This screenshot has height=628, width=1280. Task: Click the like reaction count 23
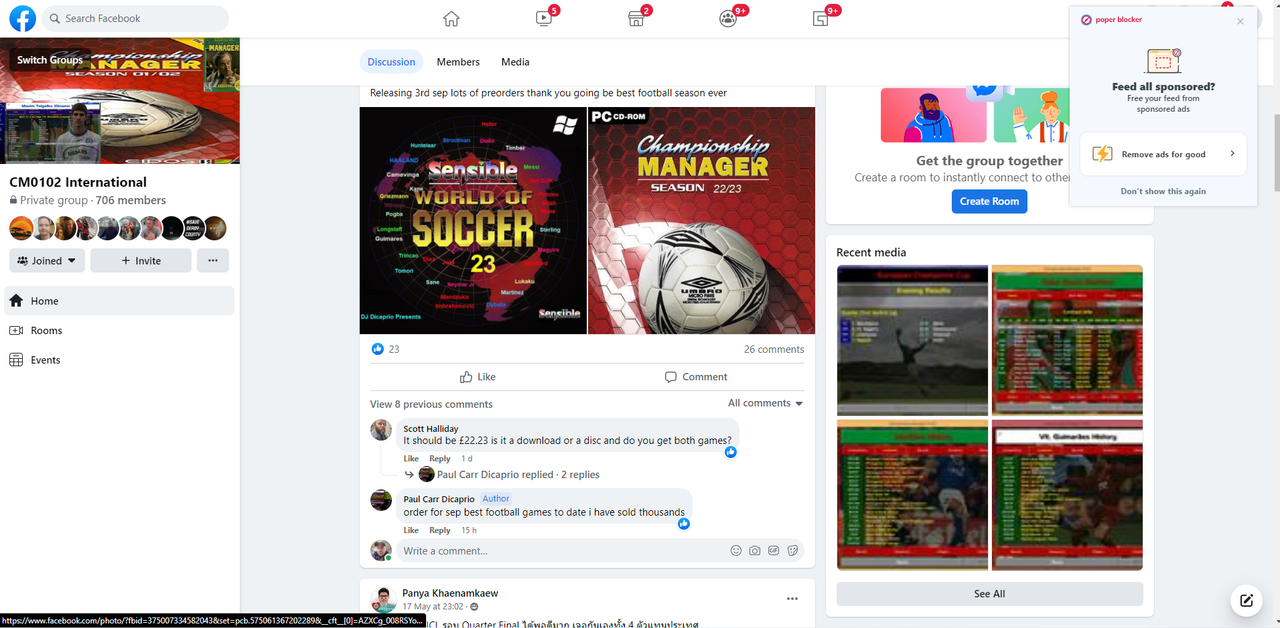[394, 349]
